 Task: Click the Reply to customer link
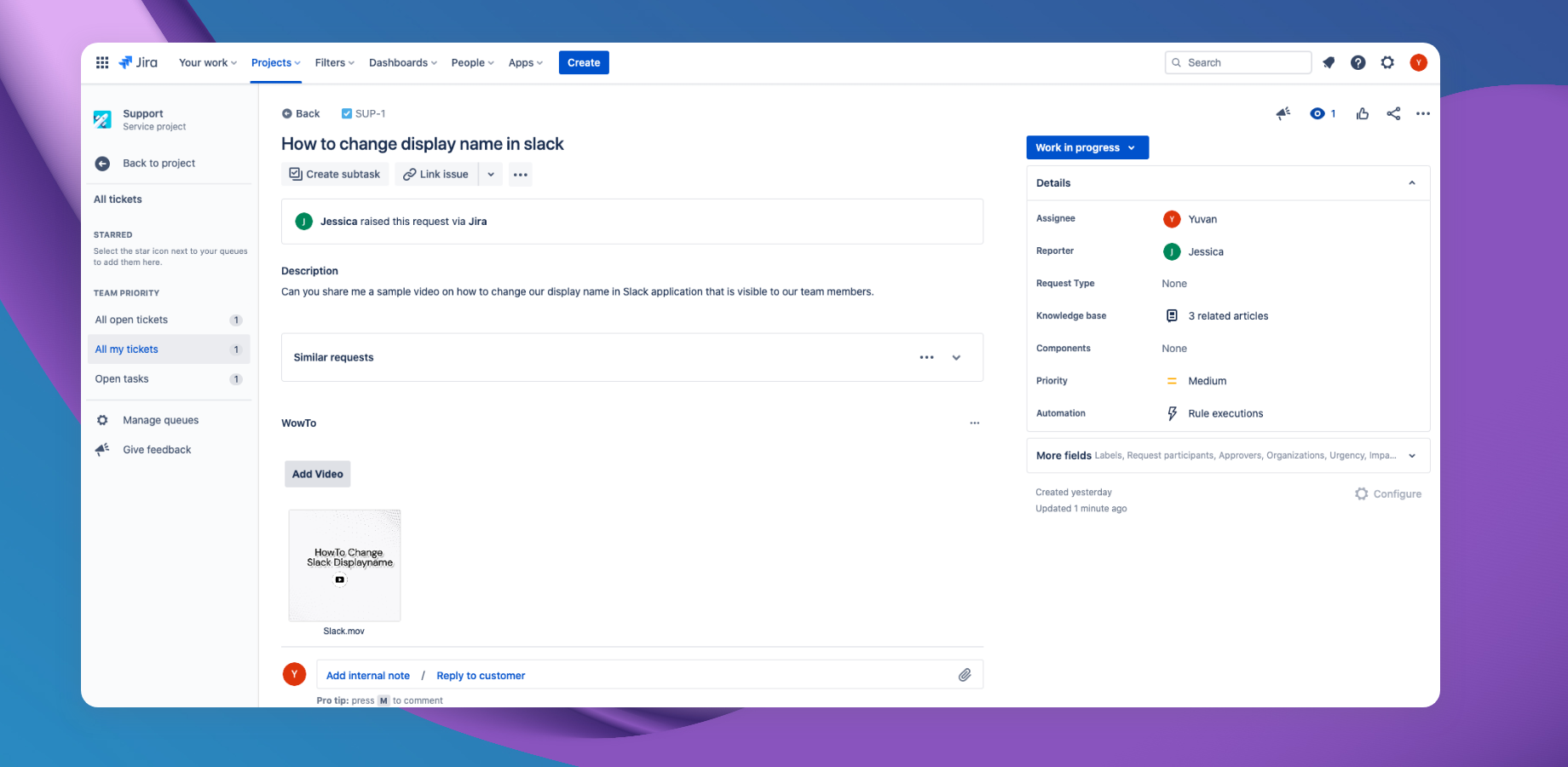[481, 675]
